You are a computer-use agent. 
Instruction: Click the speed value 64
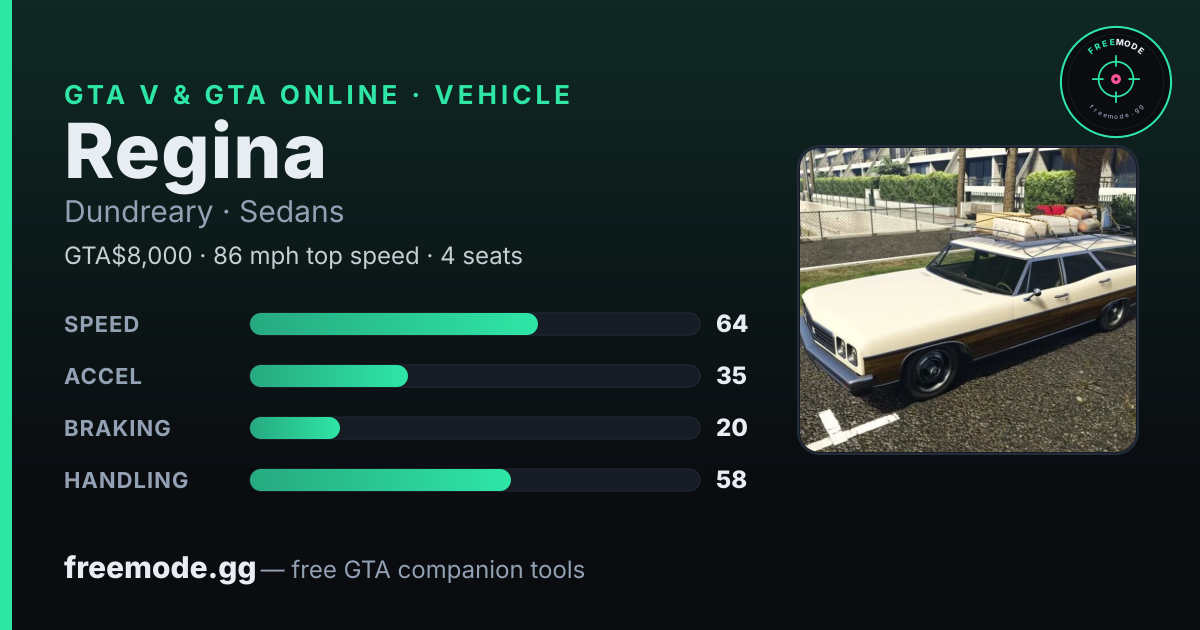point(732,324)
